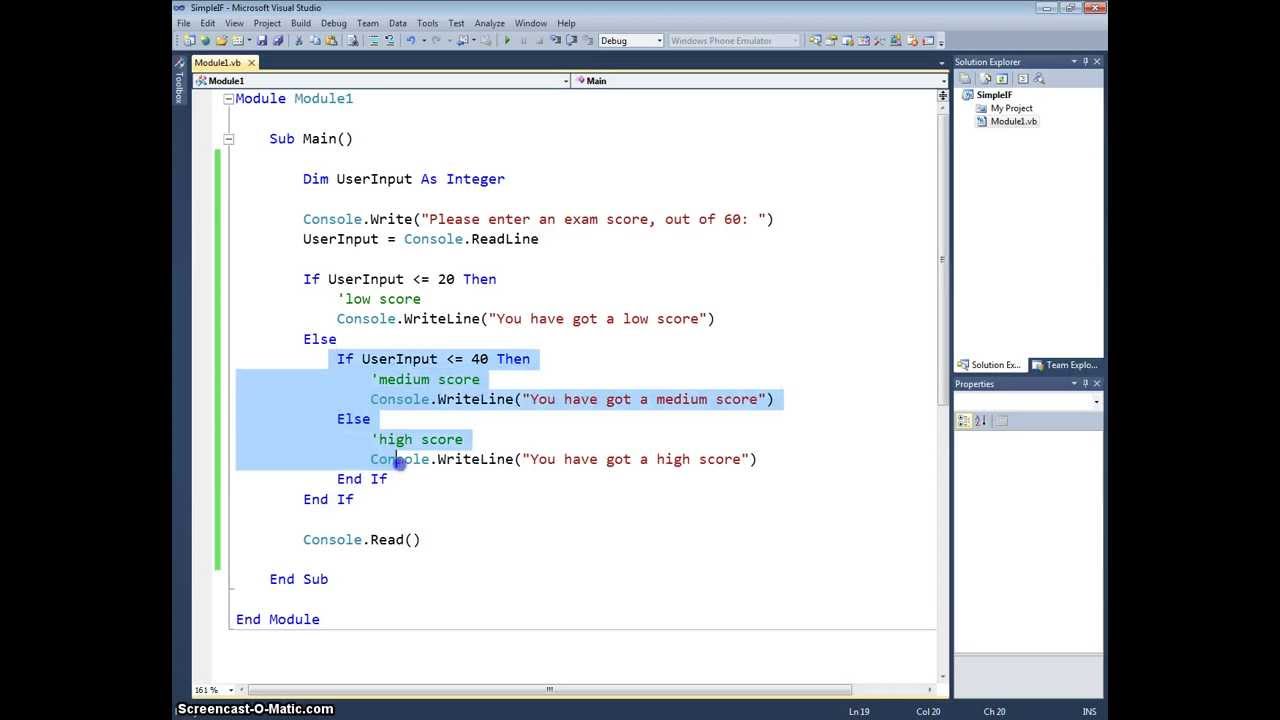
Task: Select My Project in Solution Explorer
Action: [x=1011, y=108]
